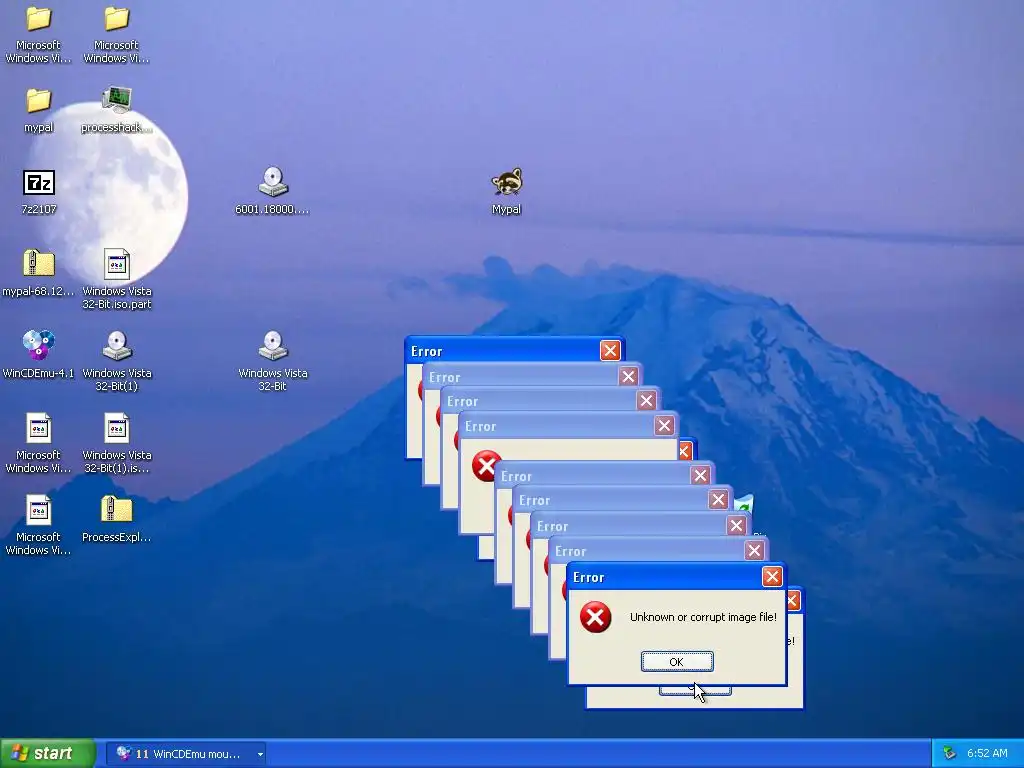This screenshot has height=768, width=1024.
Task: Click OK in the front Error dialog
Action: pyautogui.click(x=677, y=662)
